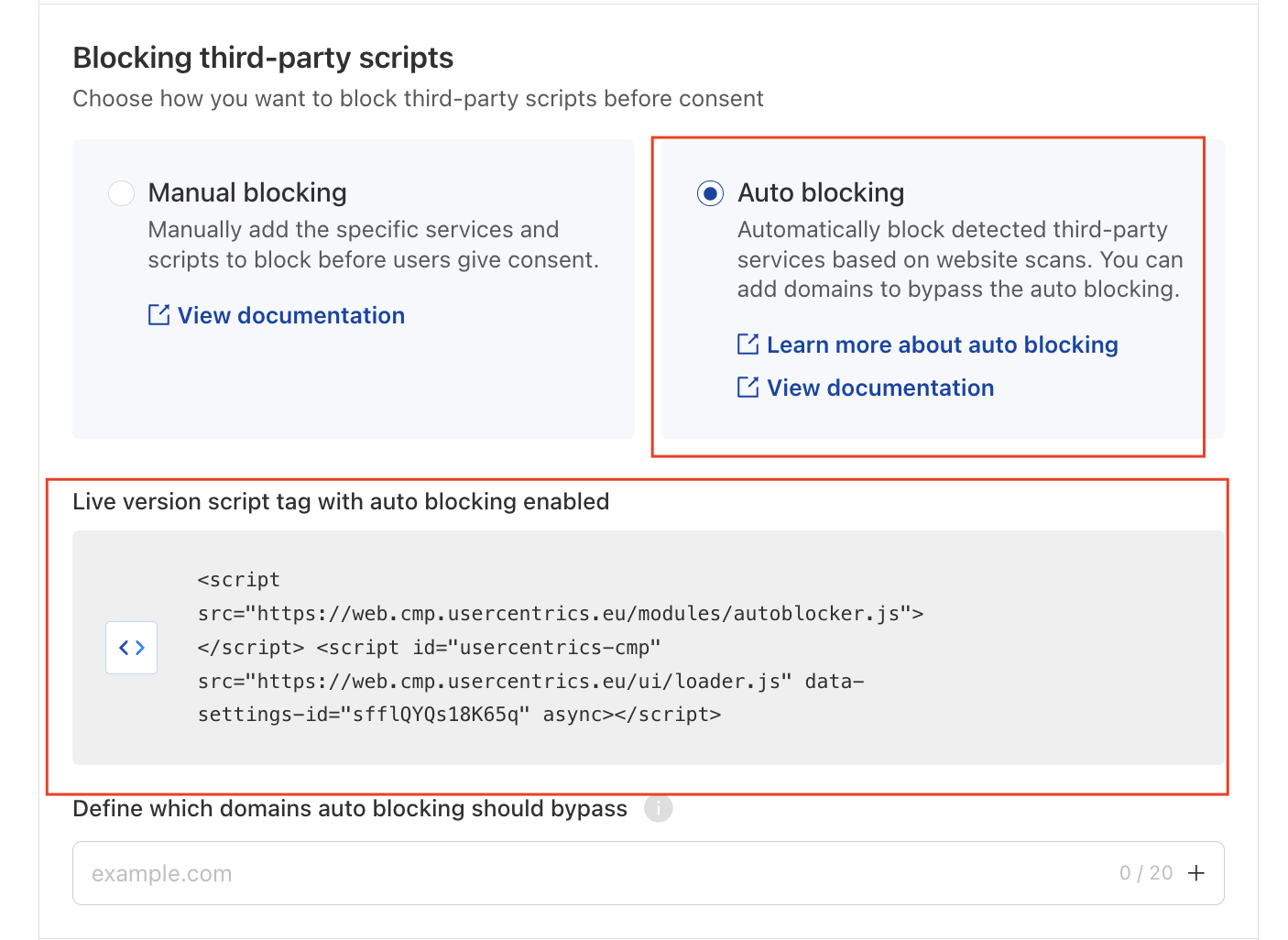Image resolution: width=1288 pixels, height=940 pixels.
Task: Click the 'Manually add the specific services' description
Action: click(374, 245)
